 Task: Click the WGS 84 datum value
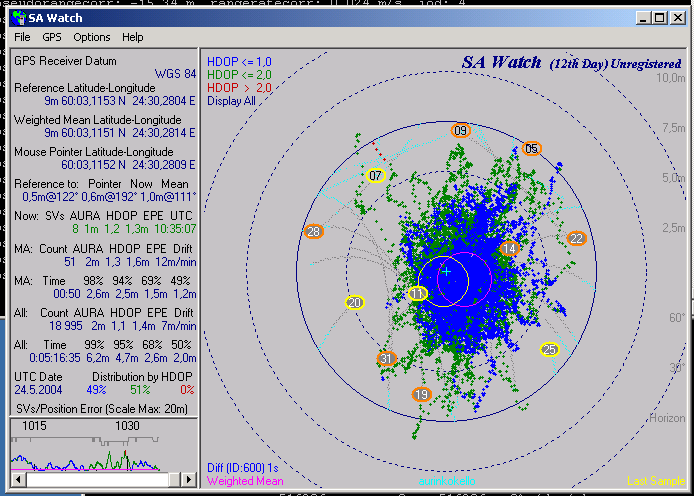[x=175, y=73]
